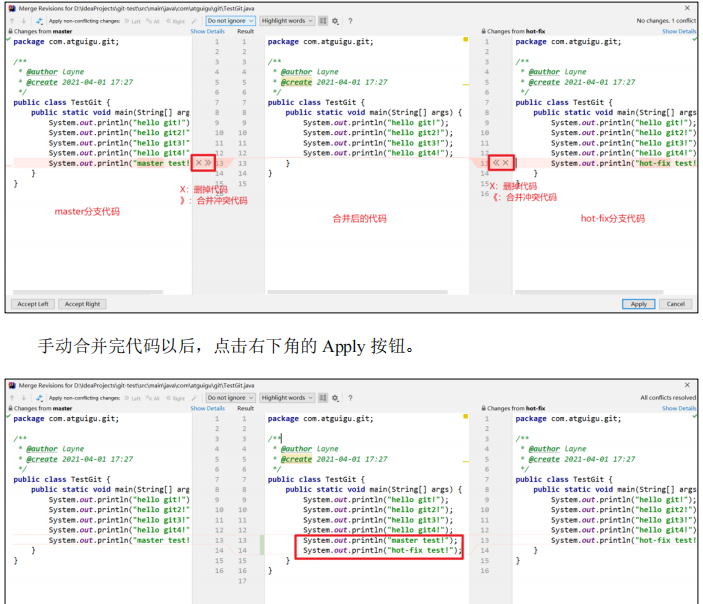Accept the master change with the » arrow
Image resolution: width=703 pixels, height=604 pixels.
[208, 163]
